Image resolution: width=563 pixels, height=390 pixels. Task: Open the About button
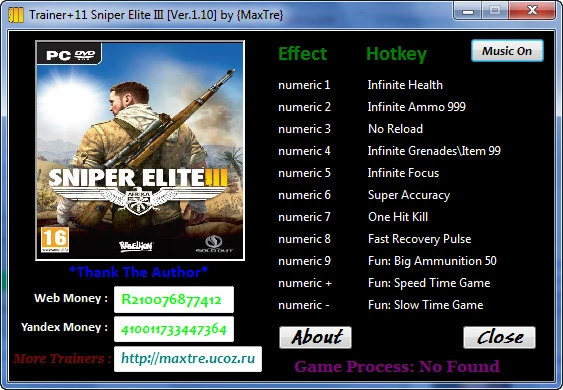pyautogui.click(x=315, y=337)
